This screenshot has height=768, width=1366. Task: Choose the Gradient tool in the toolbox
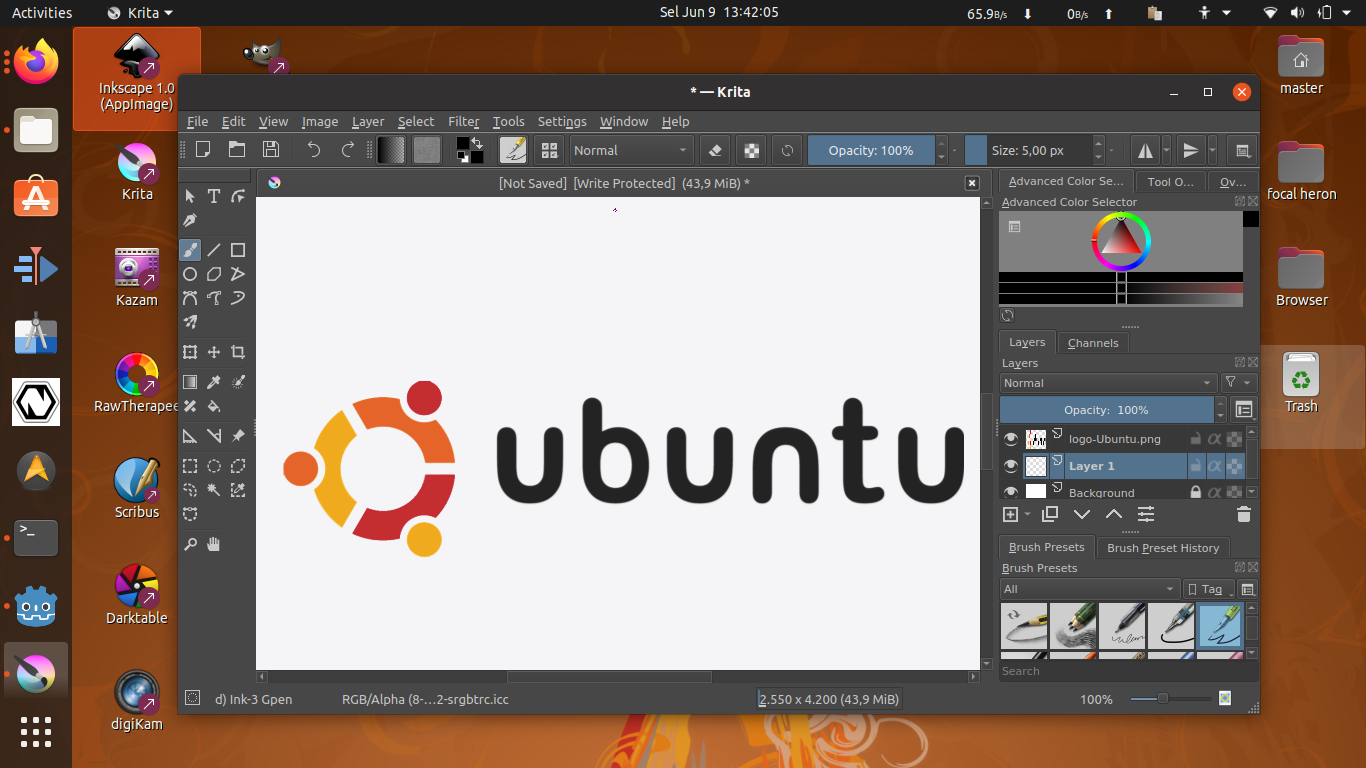190,382
